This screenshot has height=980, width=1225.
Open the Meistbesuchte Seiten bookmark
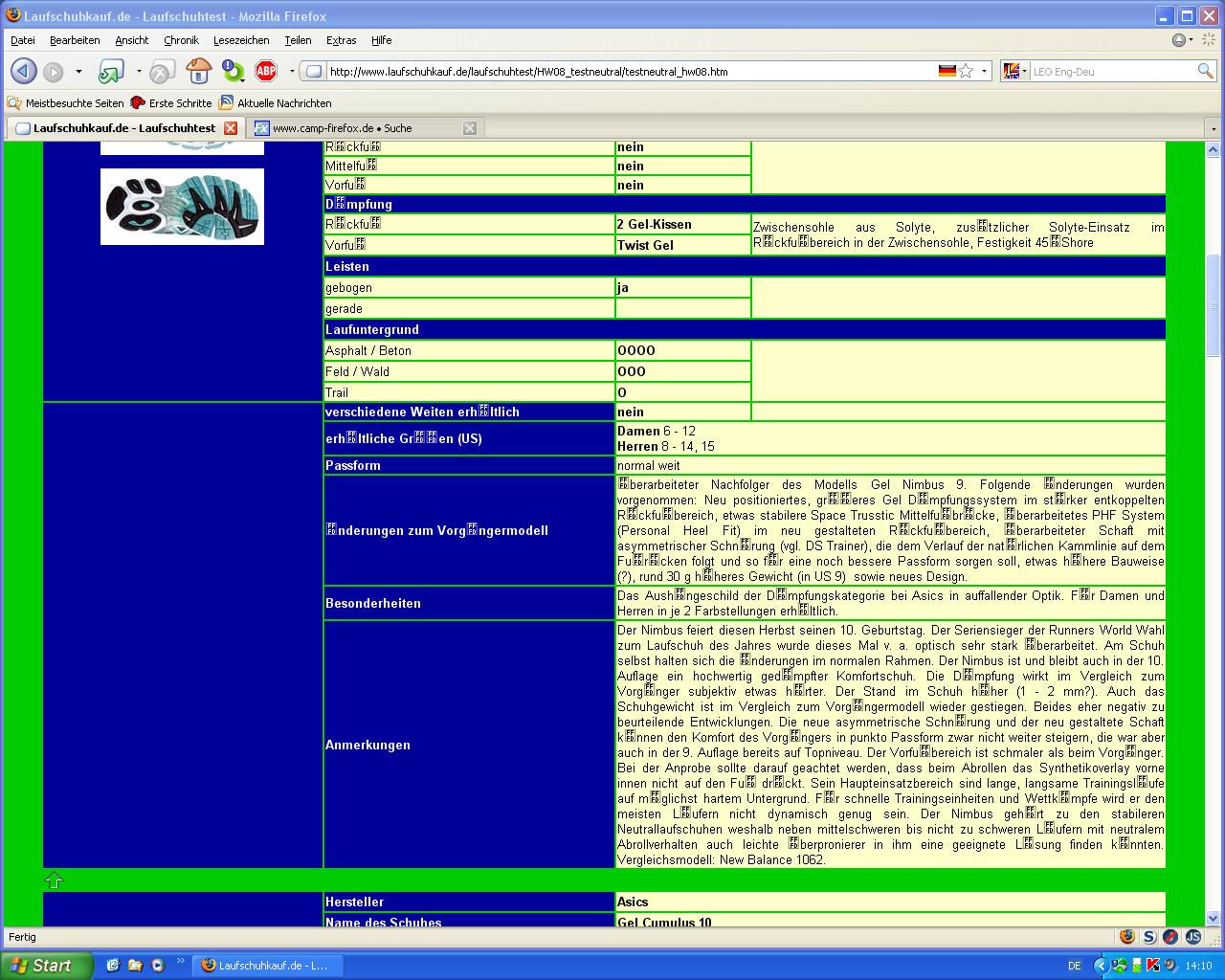click(65, 103)
